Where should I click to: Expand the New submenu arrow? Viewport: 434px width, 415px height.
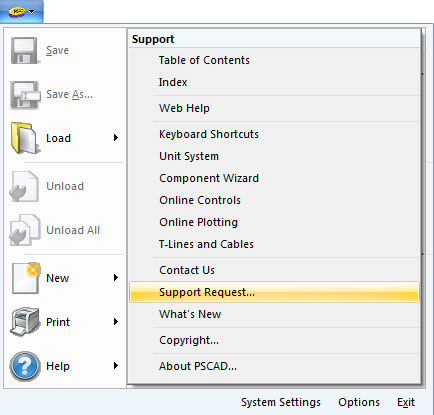tap(116, 278)
